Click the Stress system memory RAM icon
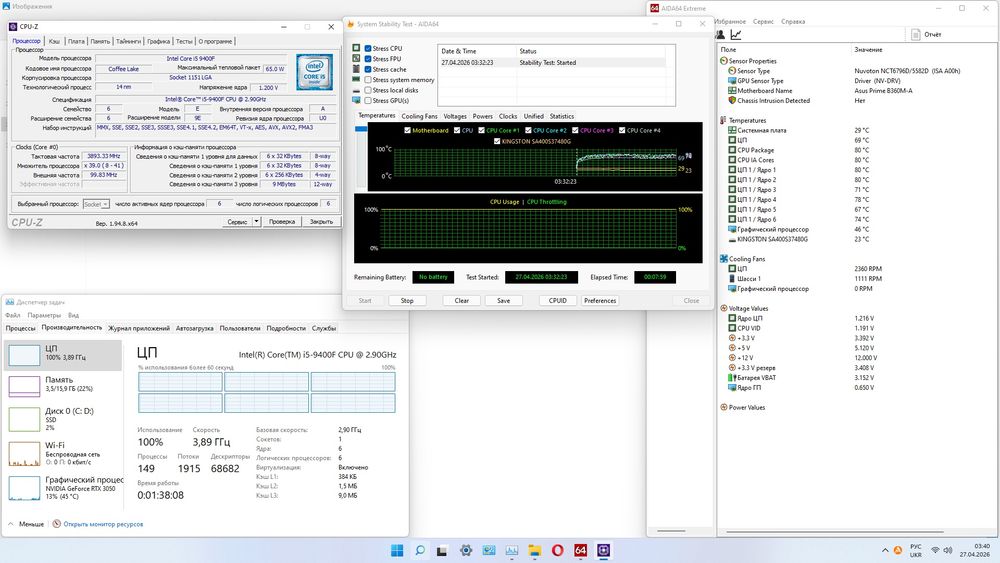1000x563 pixels. click(357, 80)
